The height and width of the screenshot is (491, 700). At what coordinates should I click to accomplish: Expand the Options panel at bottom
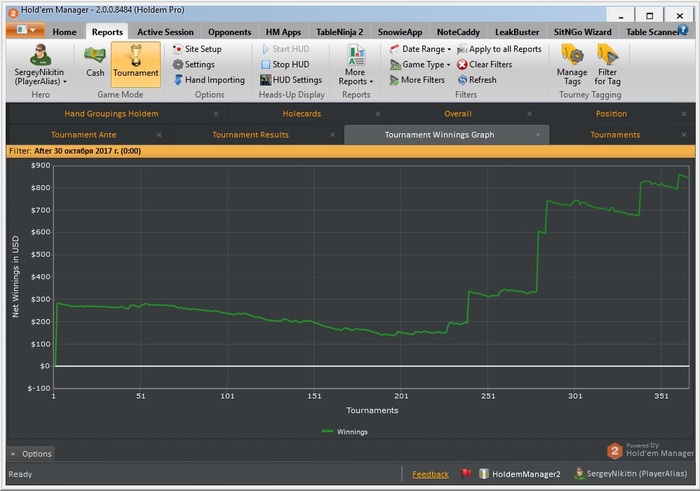pos(31,454)
